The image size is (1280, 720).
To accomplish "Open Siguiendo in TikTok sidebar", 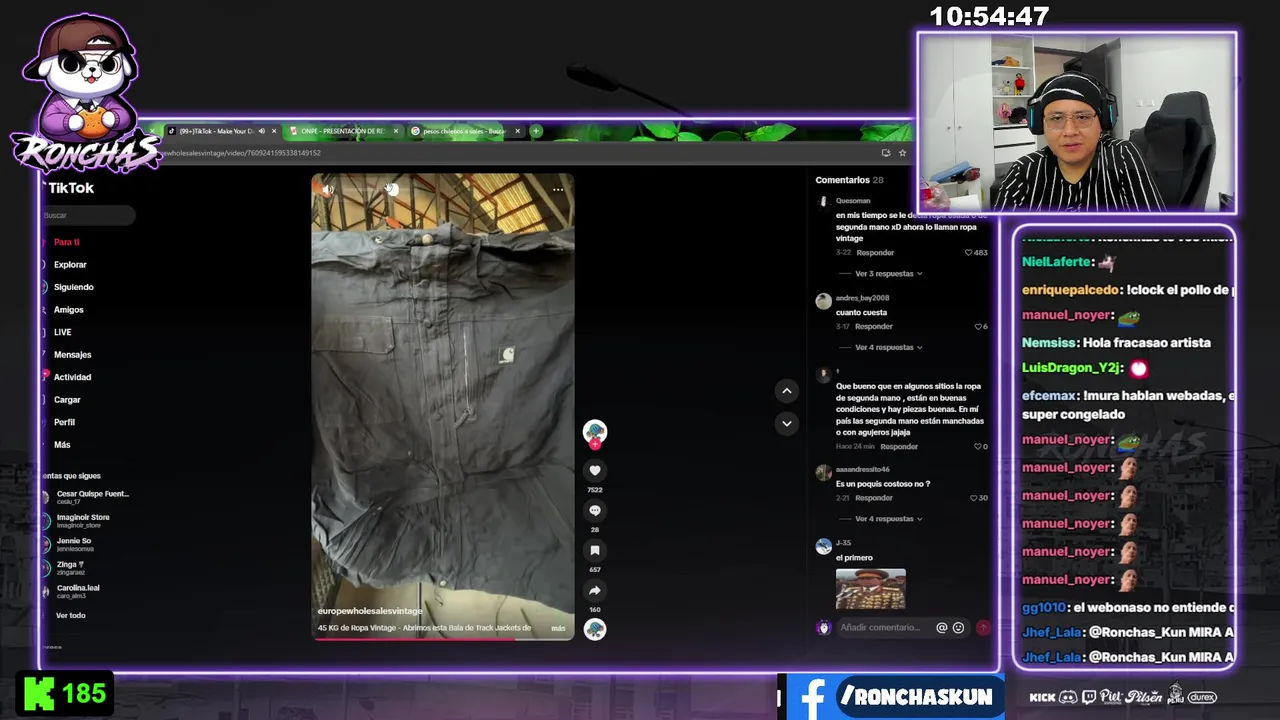I will coord(73,287).
